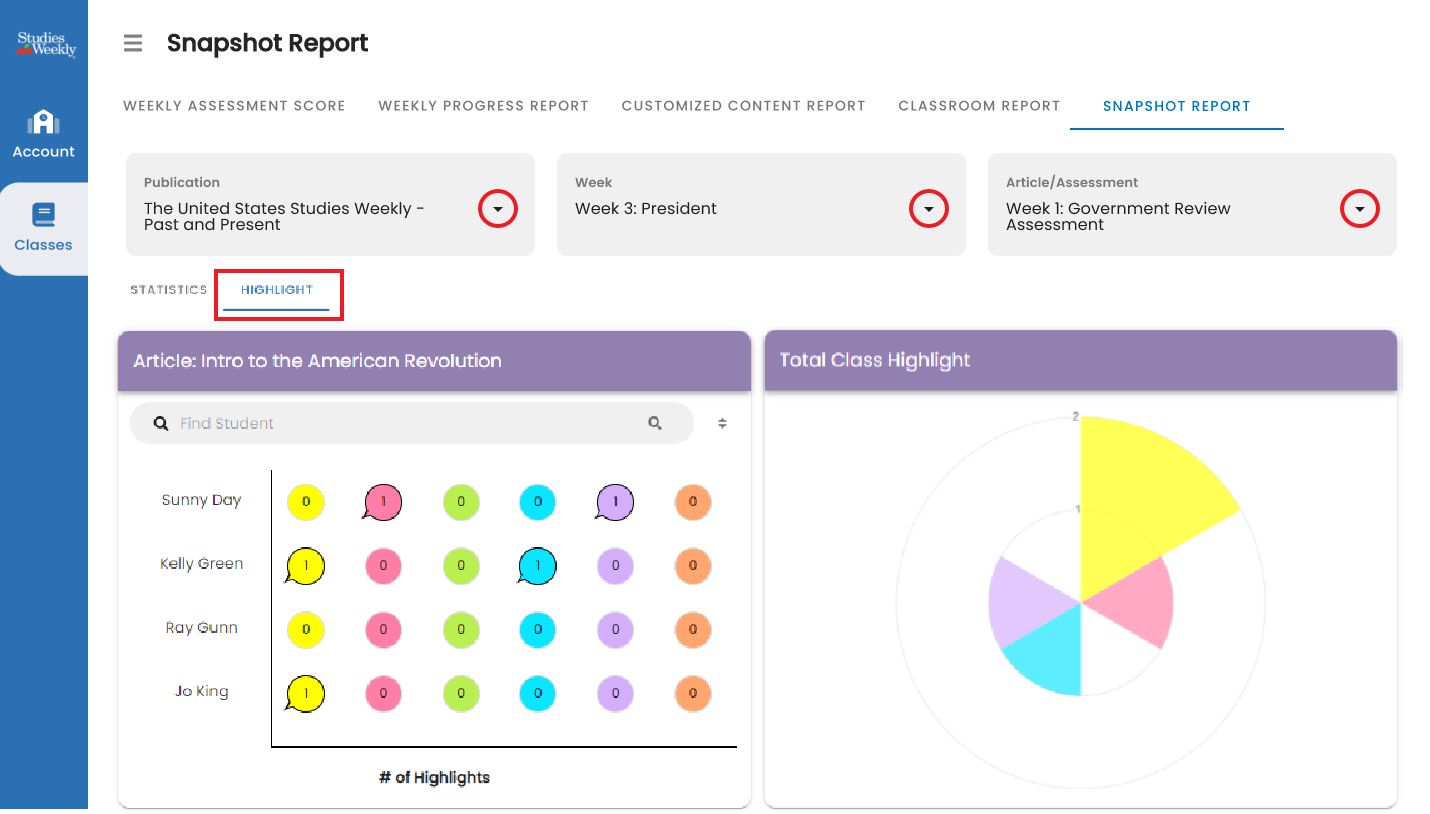The image size is (1430, 814).
Task: Click Sunny Day's cyan highlight circle
Action: 538,501
